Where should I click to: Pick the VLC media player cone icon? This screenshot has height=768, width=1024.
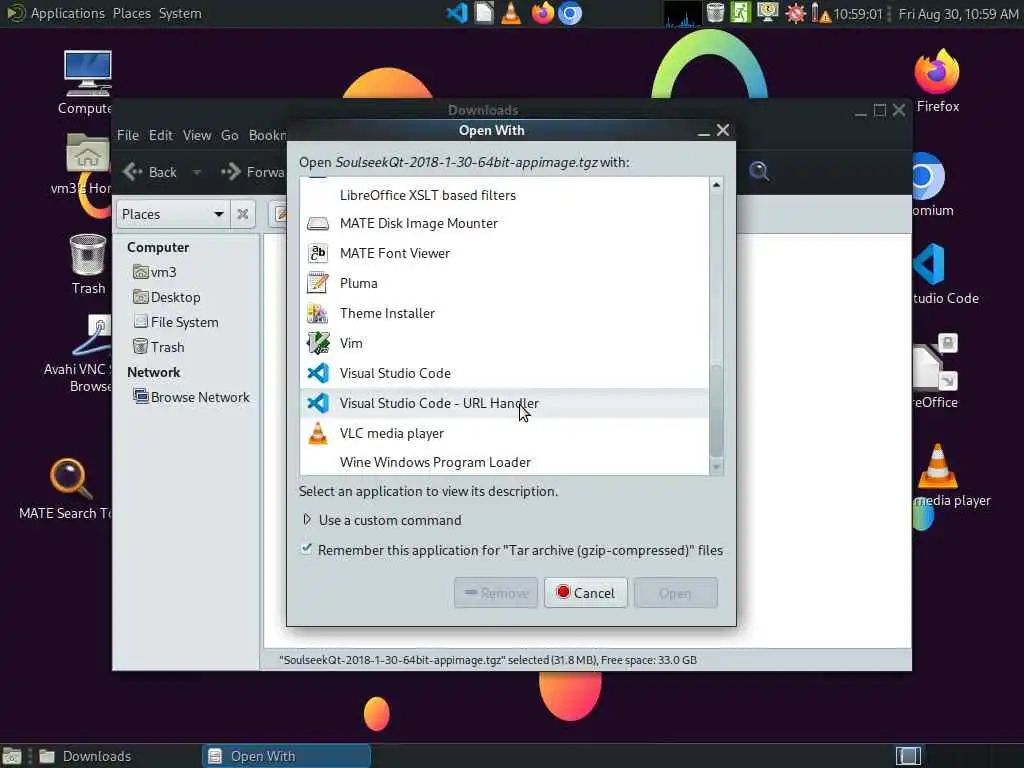click(x=318, y=434)
